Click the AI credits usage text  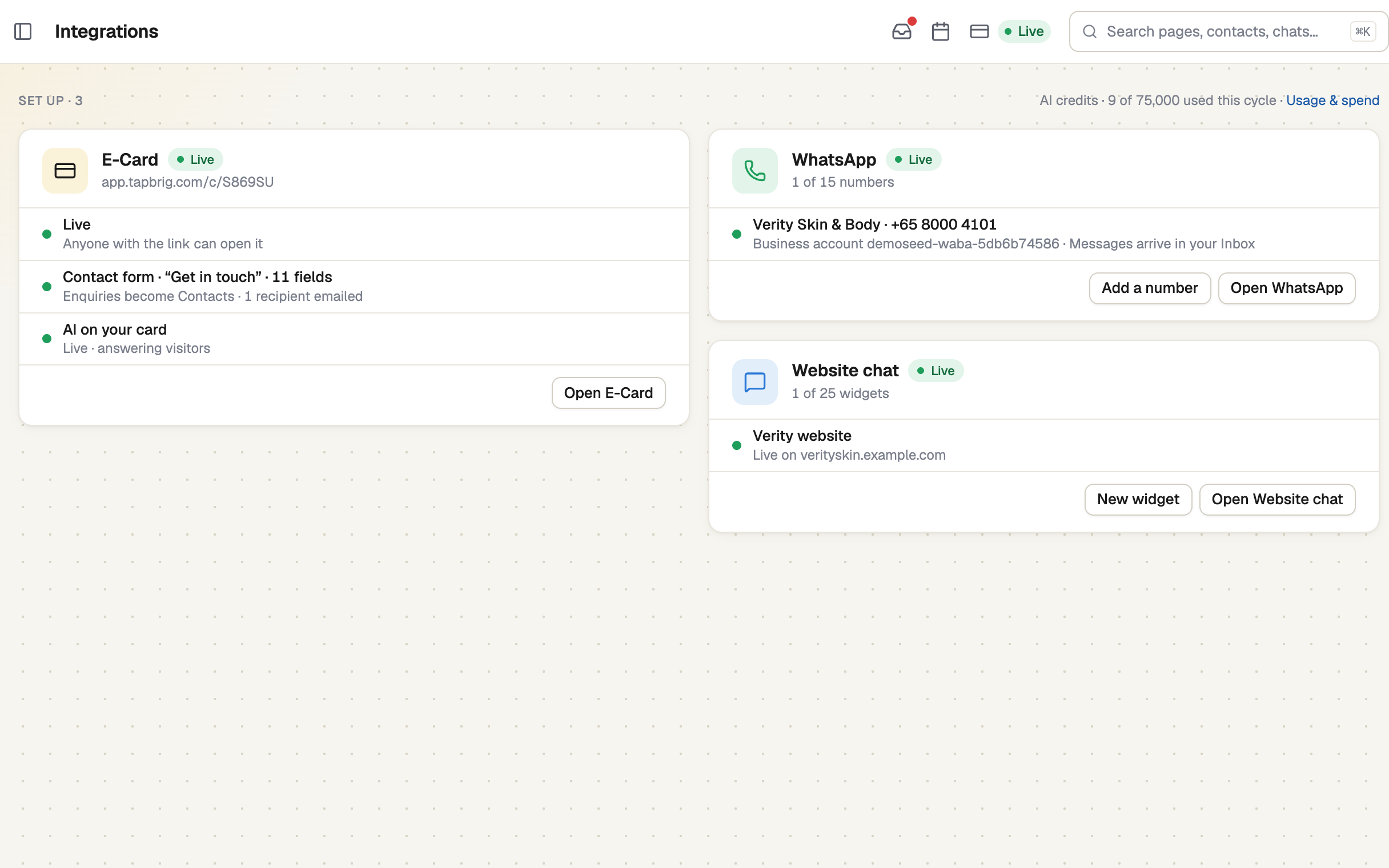[1157, 101]
